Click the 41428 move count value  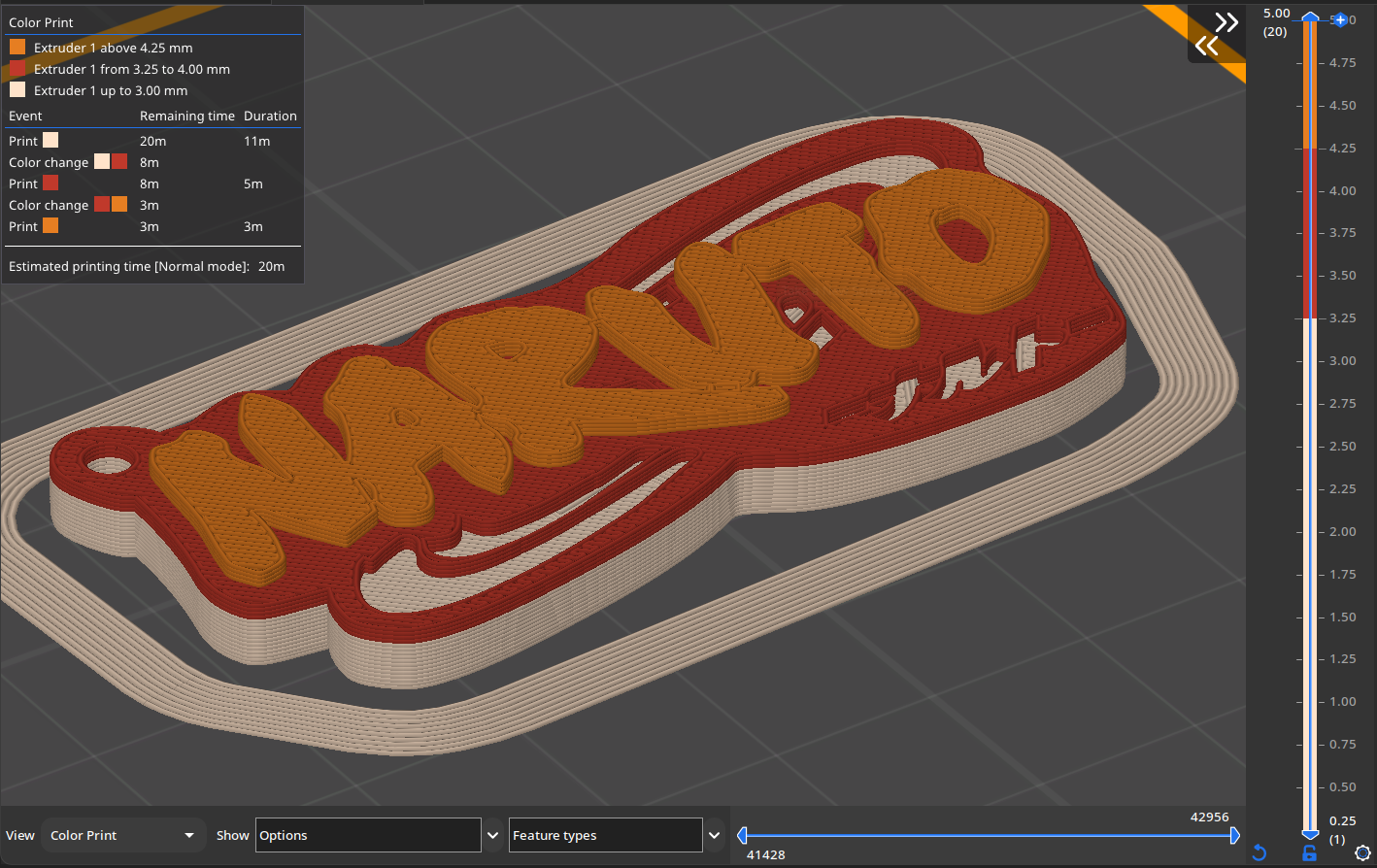coord(766,855)
